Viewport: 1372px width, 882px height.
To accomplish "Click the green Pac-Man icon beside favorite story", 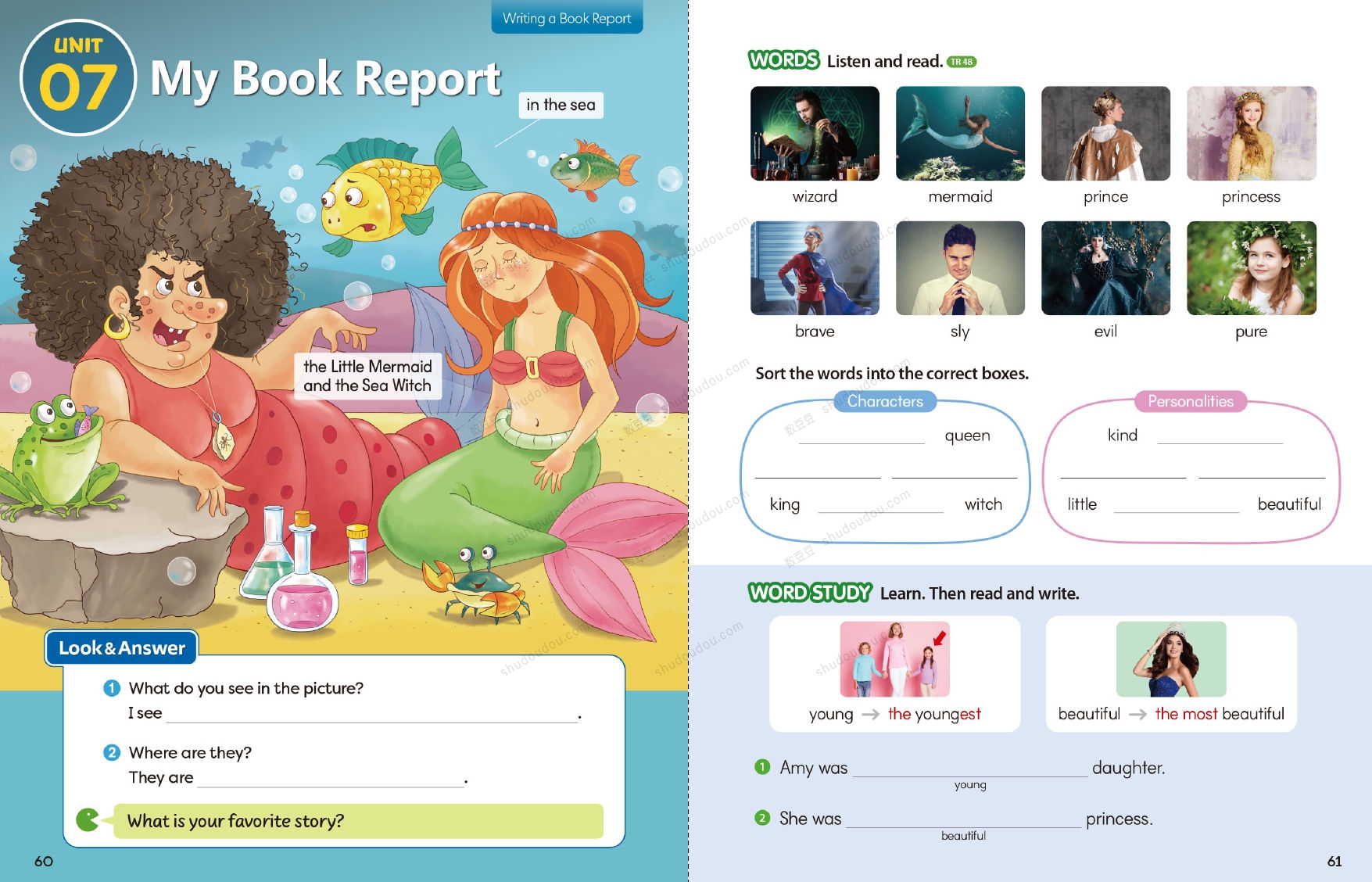I will click(88, 820).
